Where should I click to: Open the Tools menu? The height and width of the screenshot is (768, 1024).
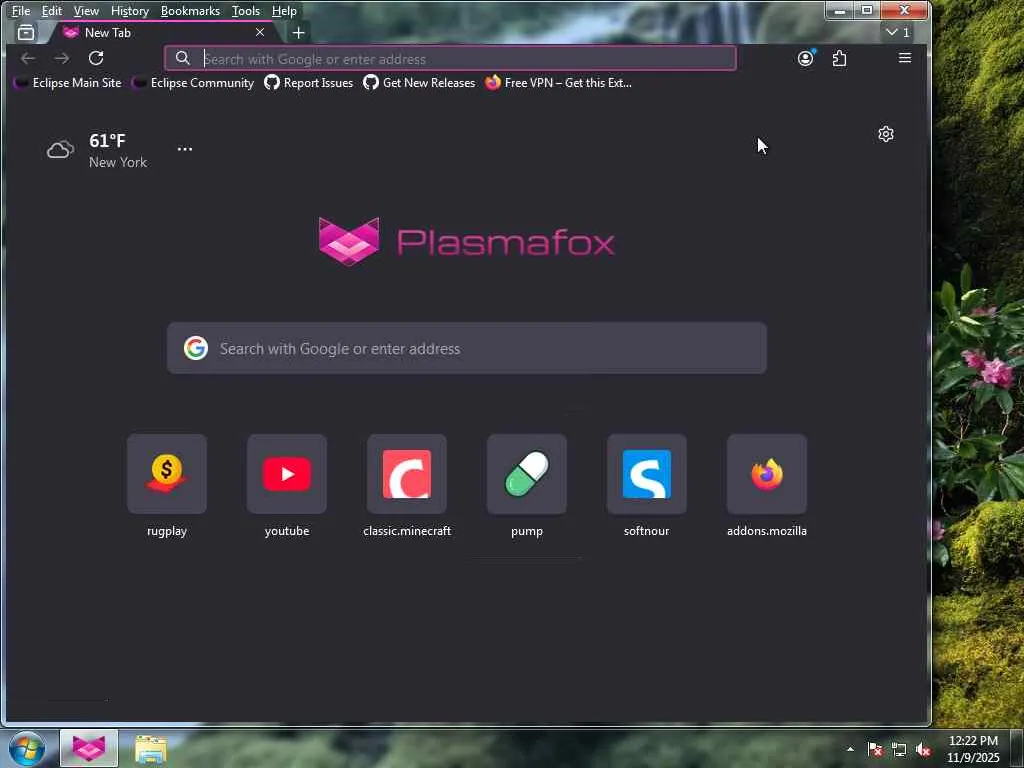tap(246, 10)
